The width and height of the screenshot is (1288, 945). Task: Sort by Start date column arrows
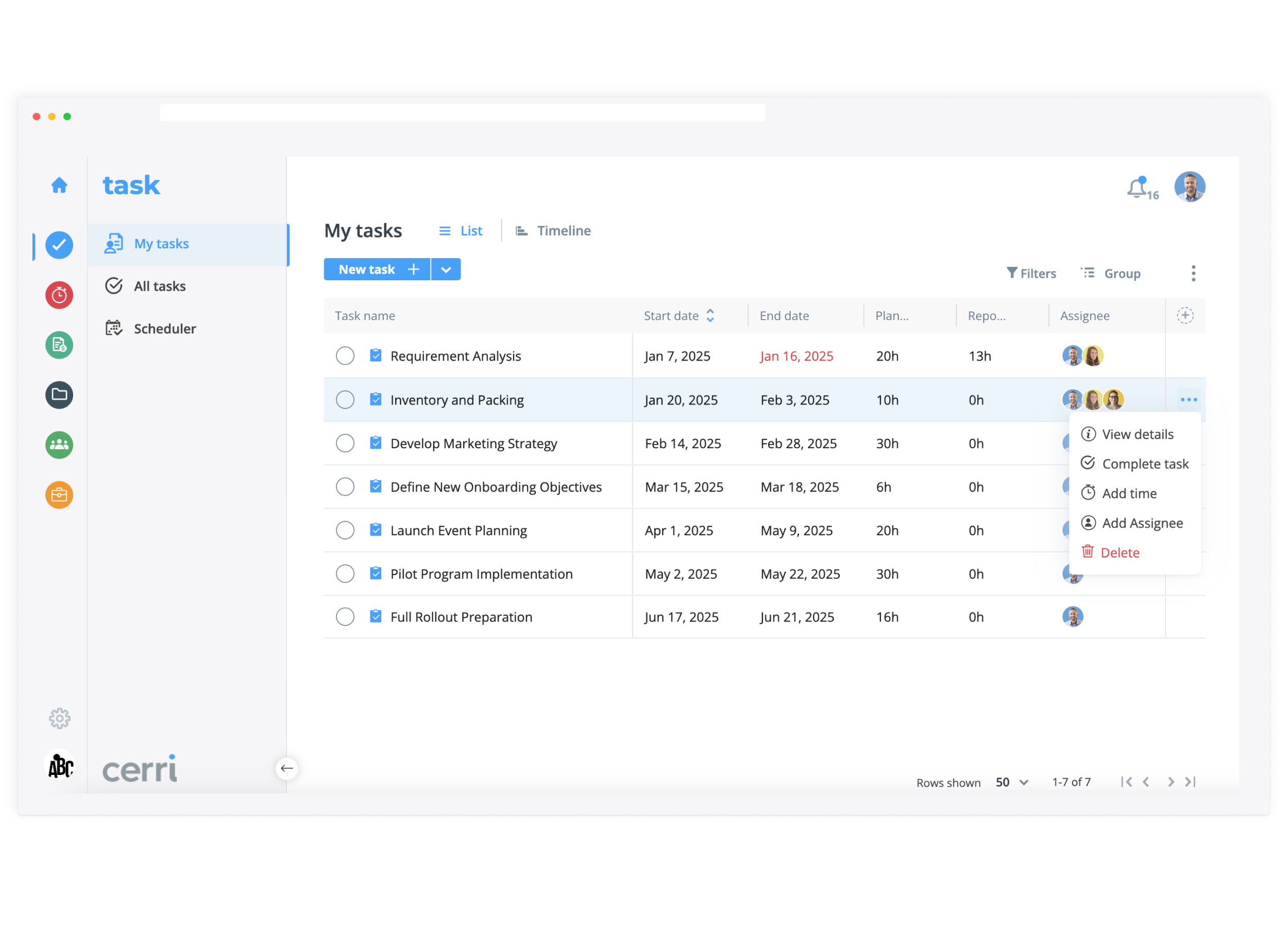point(710,316)
